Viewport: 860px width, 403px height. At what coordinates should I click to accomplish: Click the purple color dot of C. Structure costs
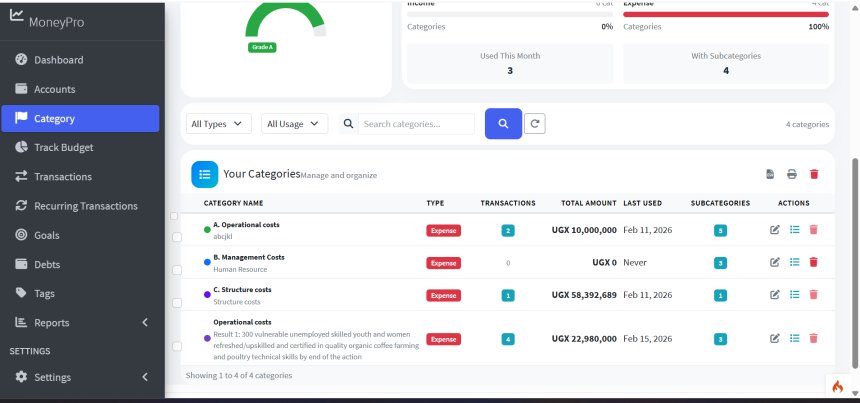tap(207, 295)
